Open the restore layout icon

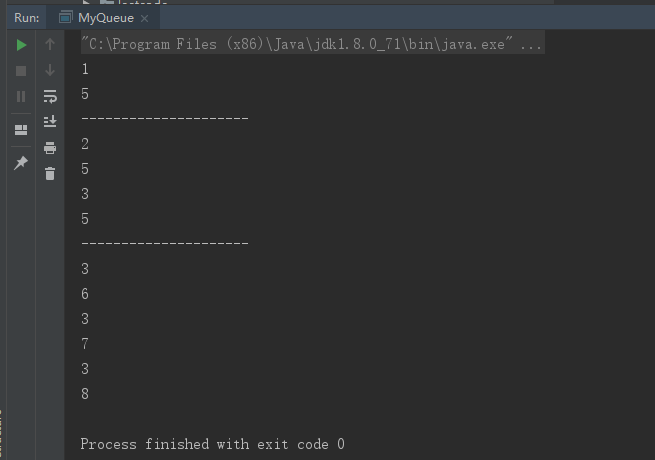[x=21, y=130]
